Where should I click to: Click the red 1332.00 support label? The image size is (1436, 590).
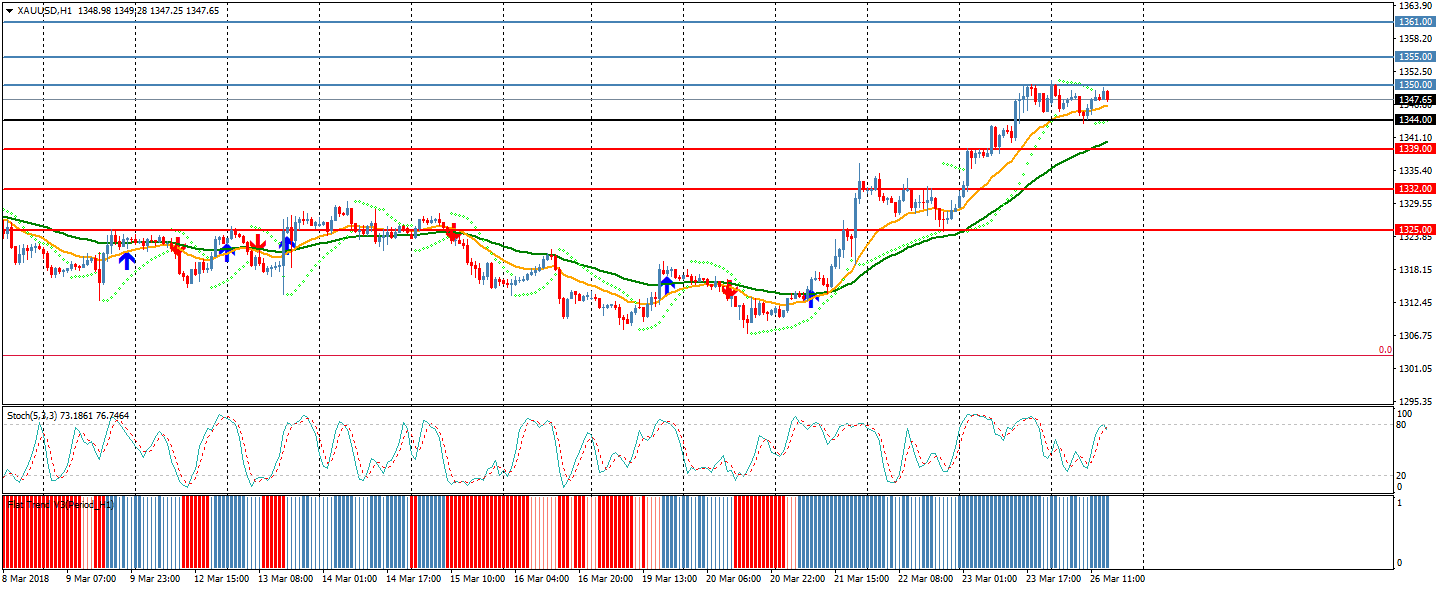coord(1415,189)
